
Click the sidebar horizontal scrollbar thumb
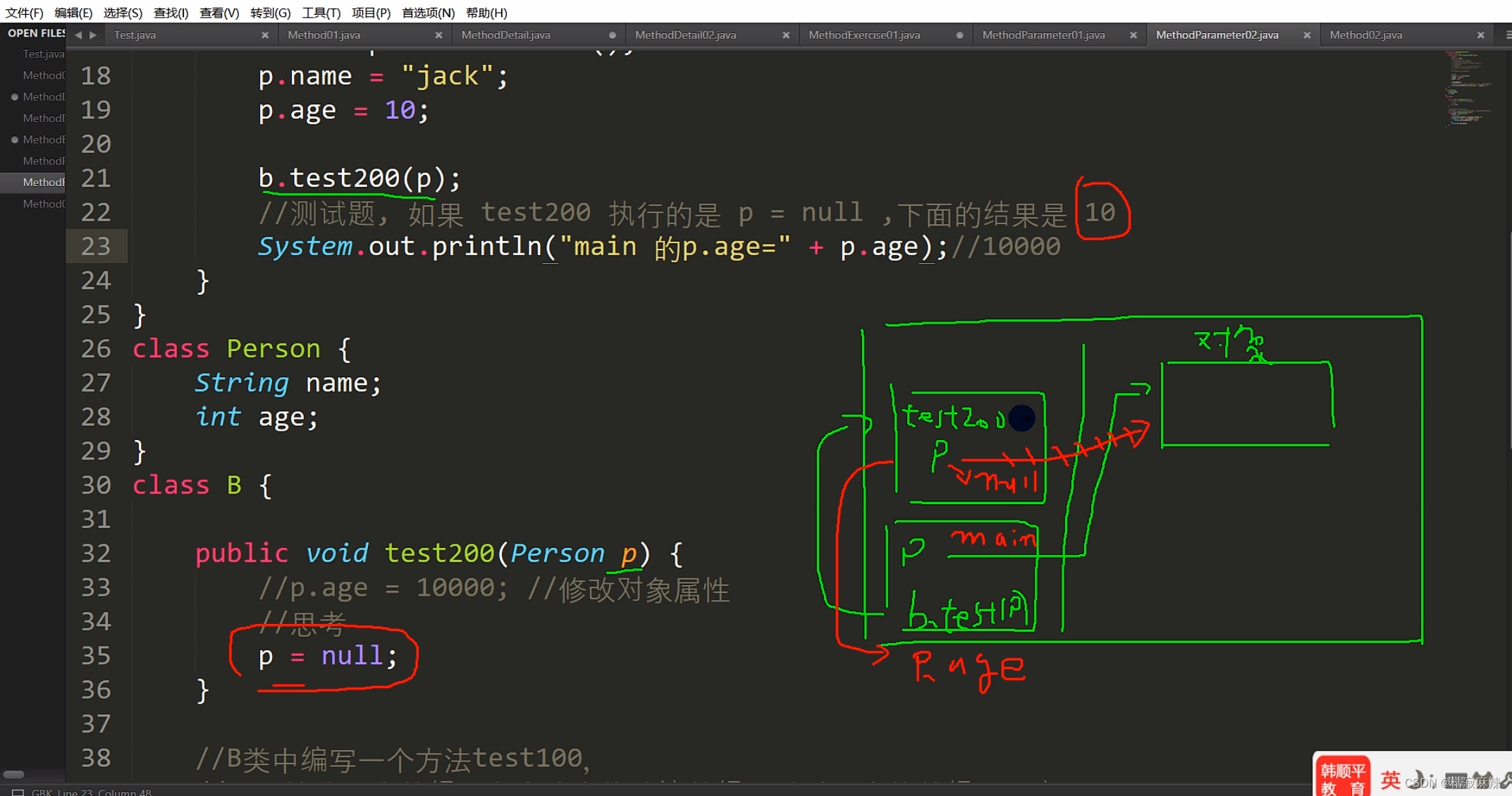pos(14,774)
